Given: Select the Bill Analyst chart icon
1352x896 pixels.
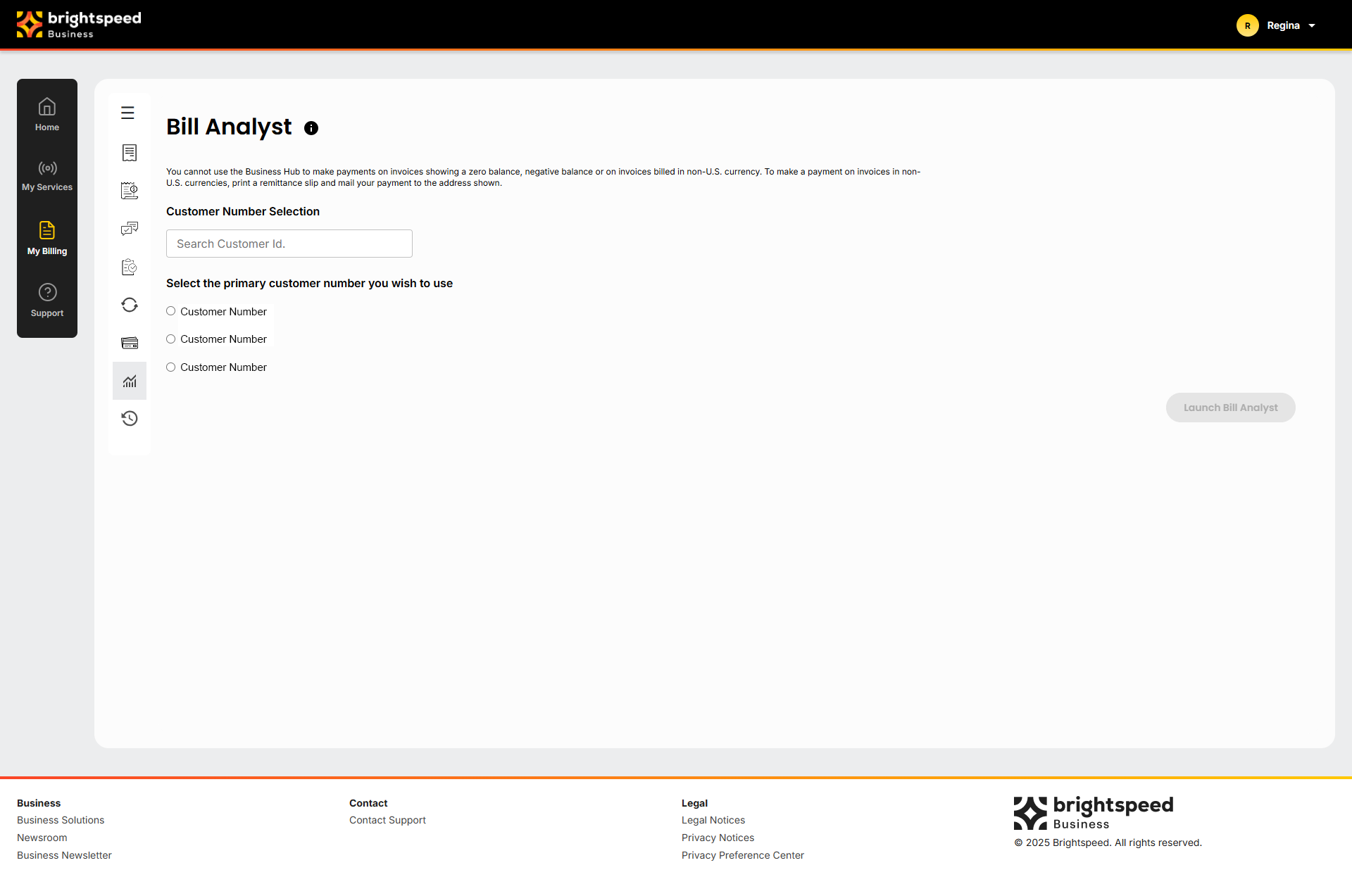Looking at the screenshot, I should [130, 381].
